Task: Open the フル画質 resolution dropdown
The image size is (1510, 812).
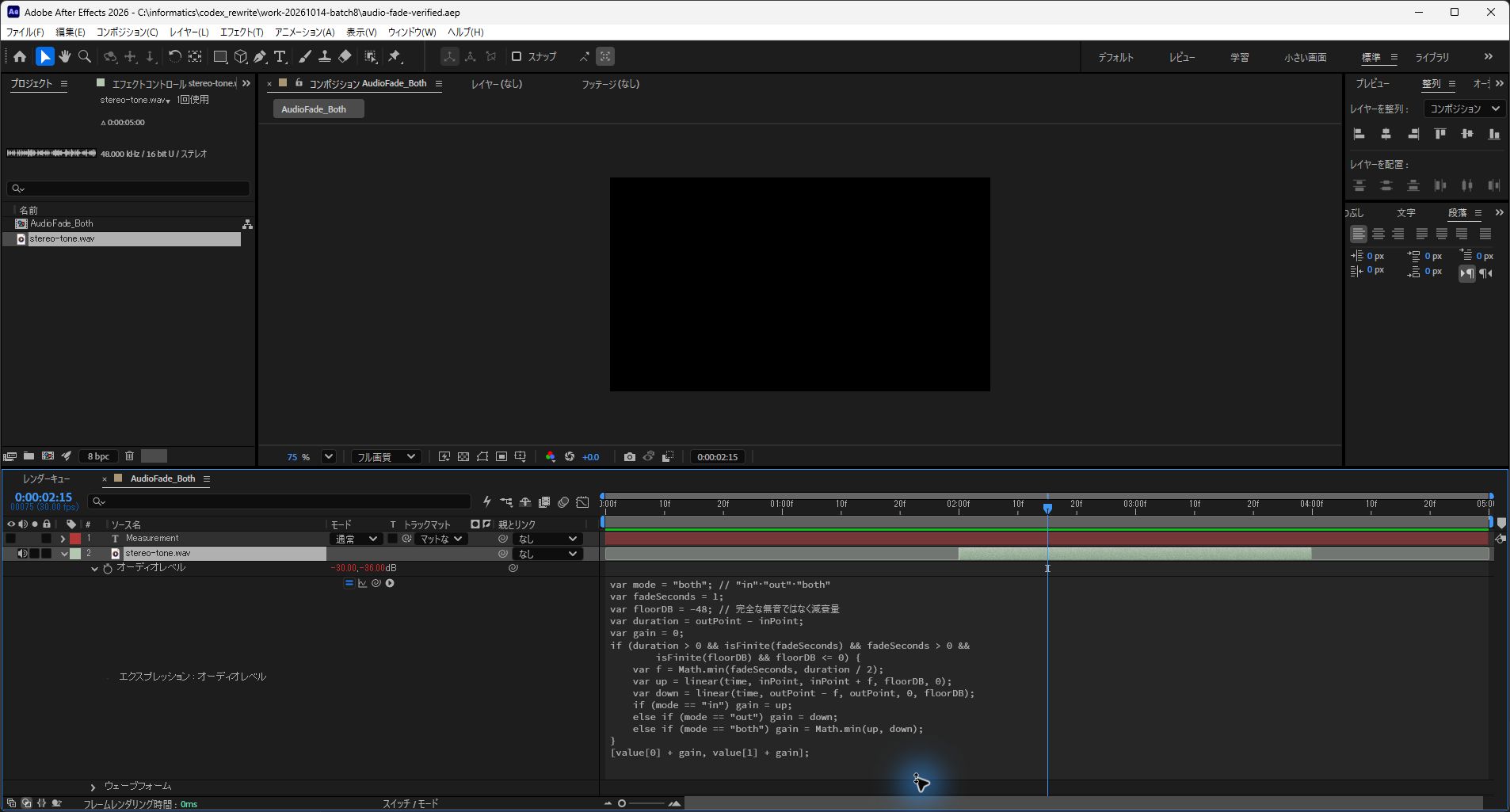Action: [x=386, y=456]
